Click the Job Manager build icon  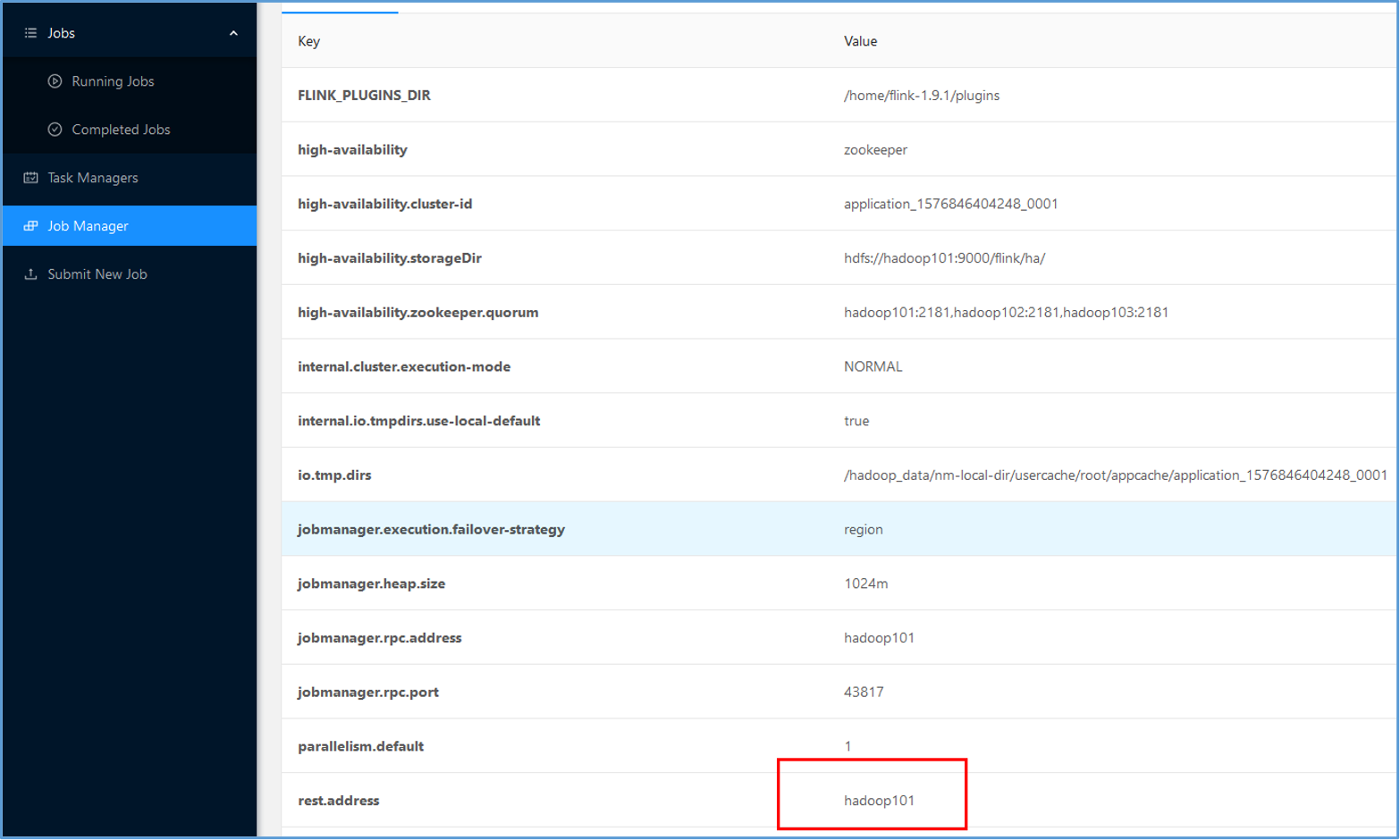click(30, 226)
